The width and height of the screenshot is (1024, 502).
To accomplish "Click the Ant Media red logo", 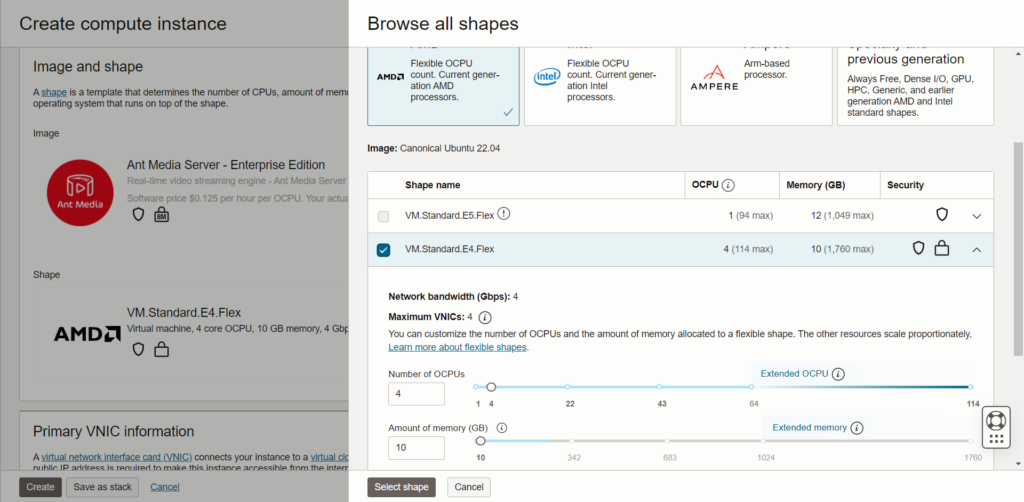I will tap(80, 192).
